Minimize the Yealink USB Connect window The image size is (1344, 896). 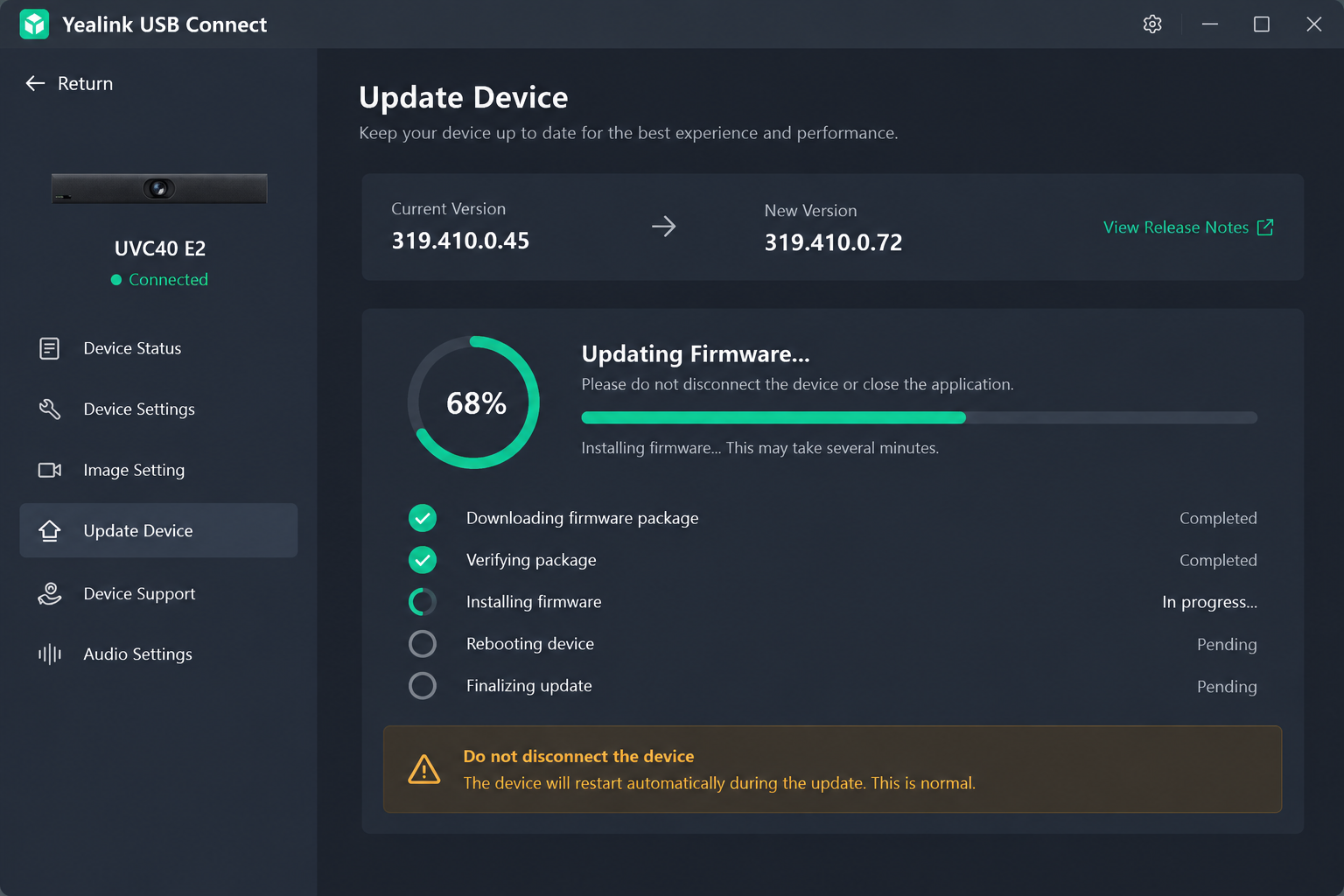pos(1210,24)
